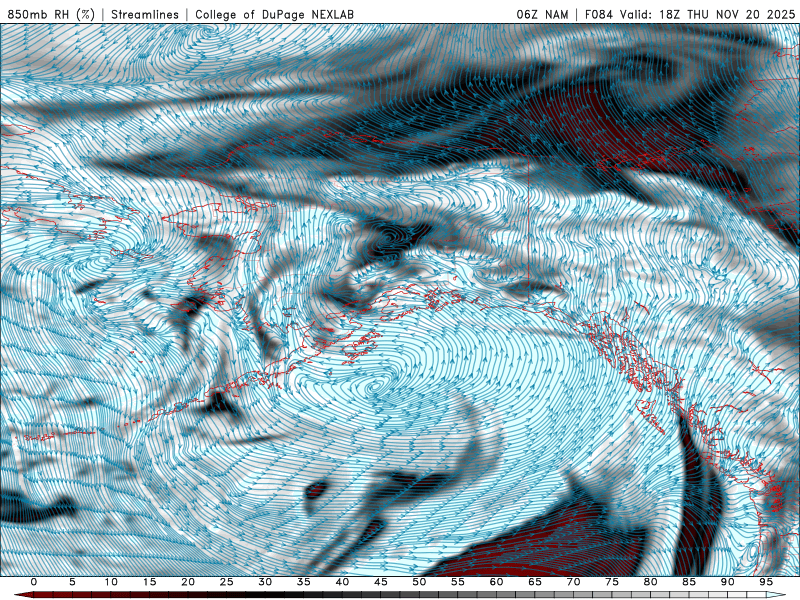Click the "F084" forecast hour text

(598, 14)
